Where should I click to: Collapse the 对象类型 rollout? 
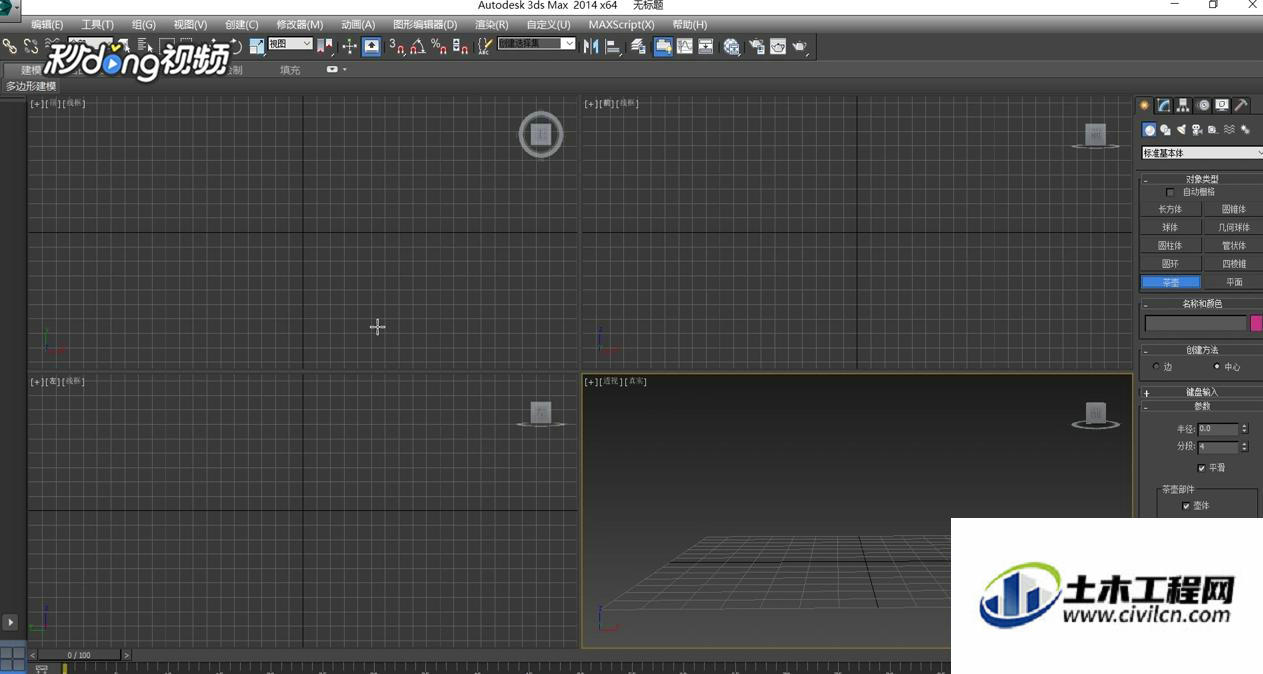1201,179
